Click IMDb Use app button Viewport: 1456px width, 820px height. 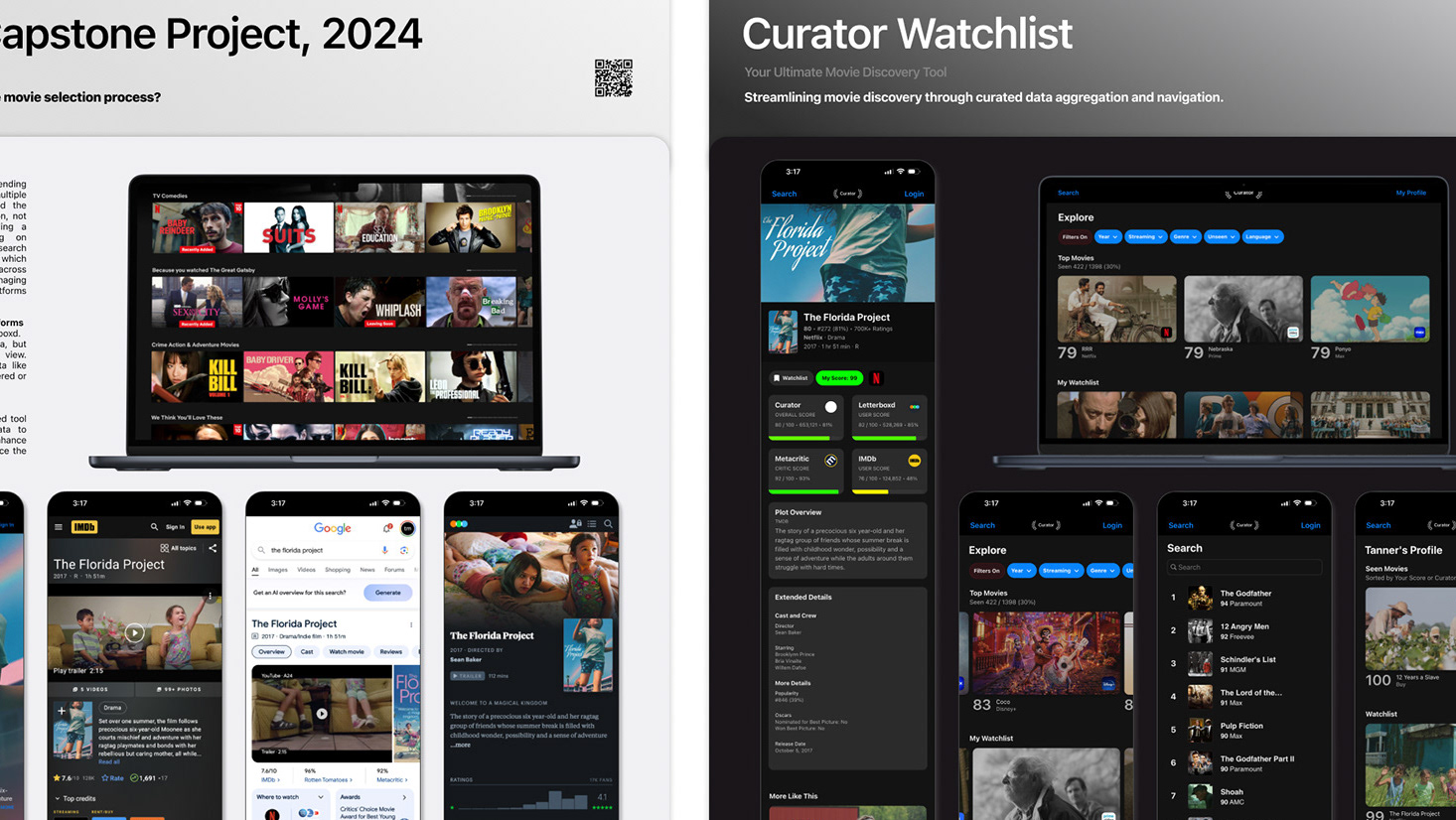[x=205, y=527]
